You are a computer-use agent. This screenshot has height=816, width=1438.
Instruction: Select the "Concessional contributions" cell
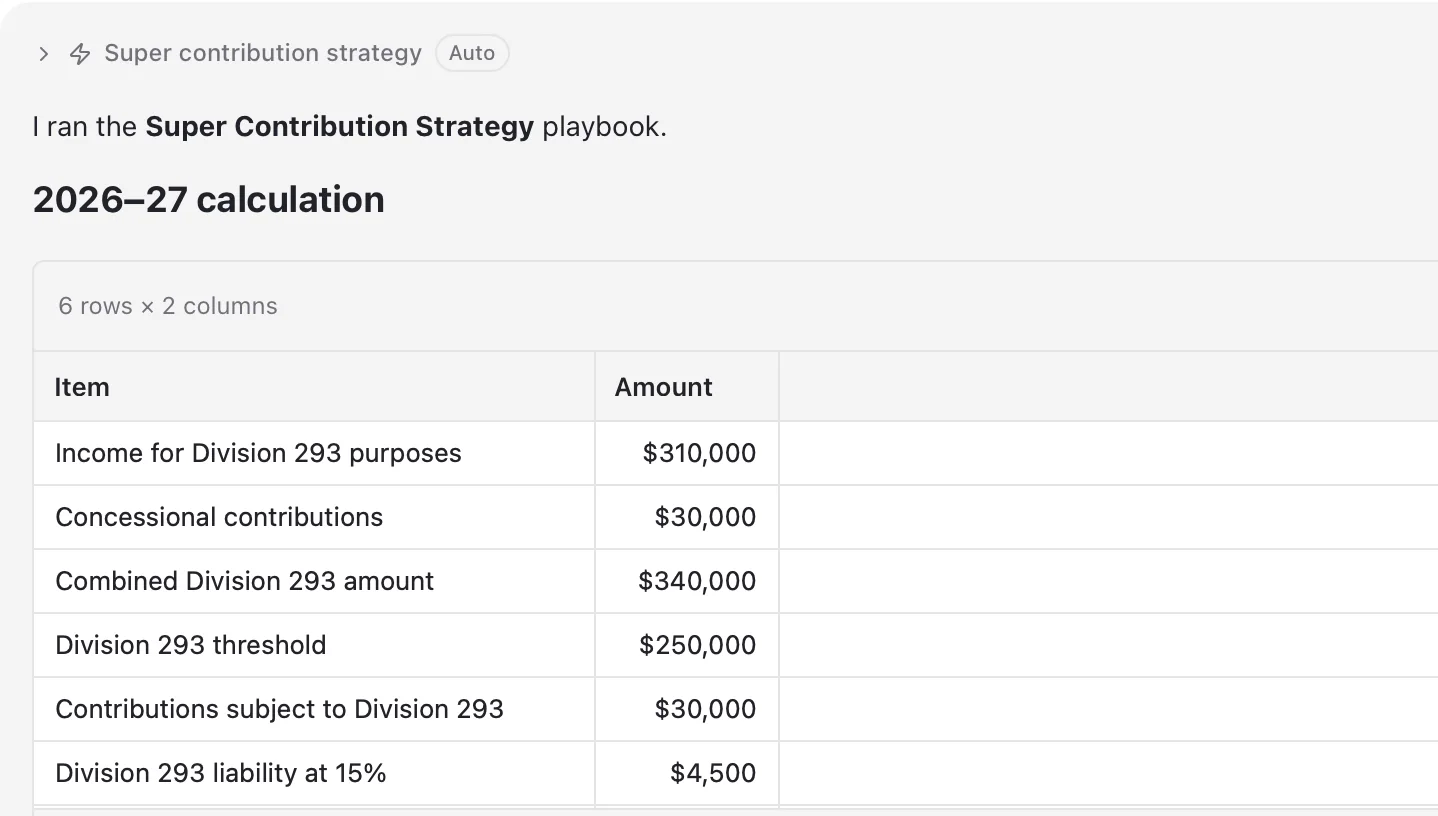(314, 517)
